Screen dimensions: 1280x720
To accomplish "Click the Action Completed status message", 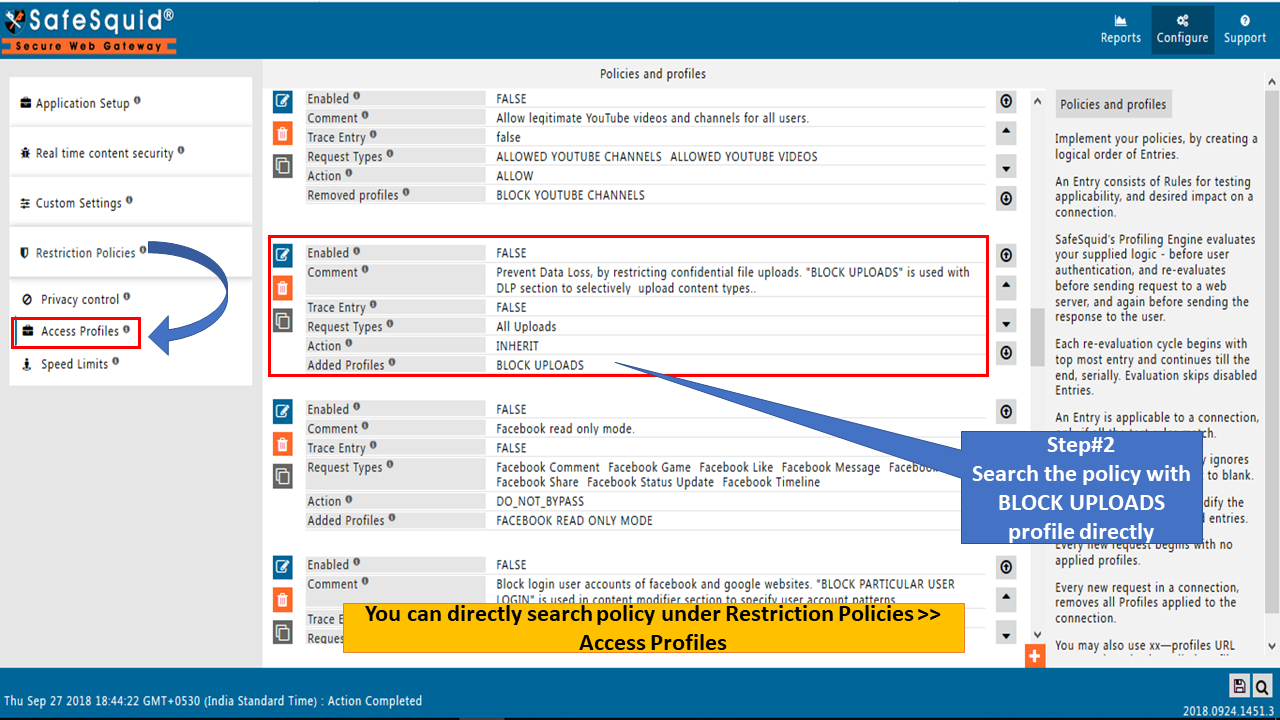I will [375, 701].
